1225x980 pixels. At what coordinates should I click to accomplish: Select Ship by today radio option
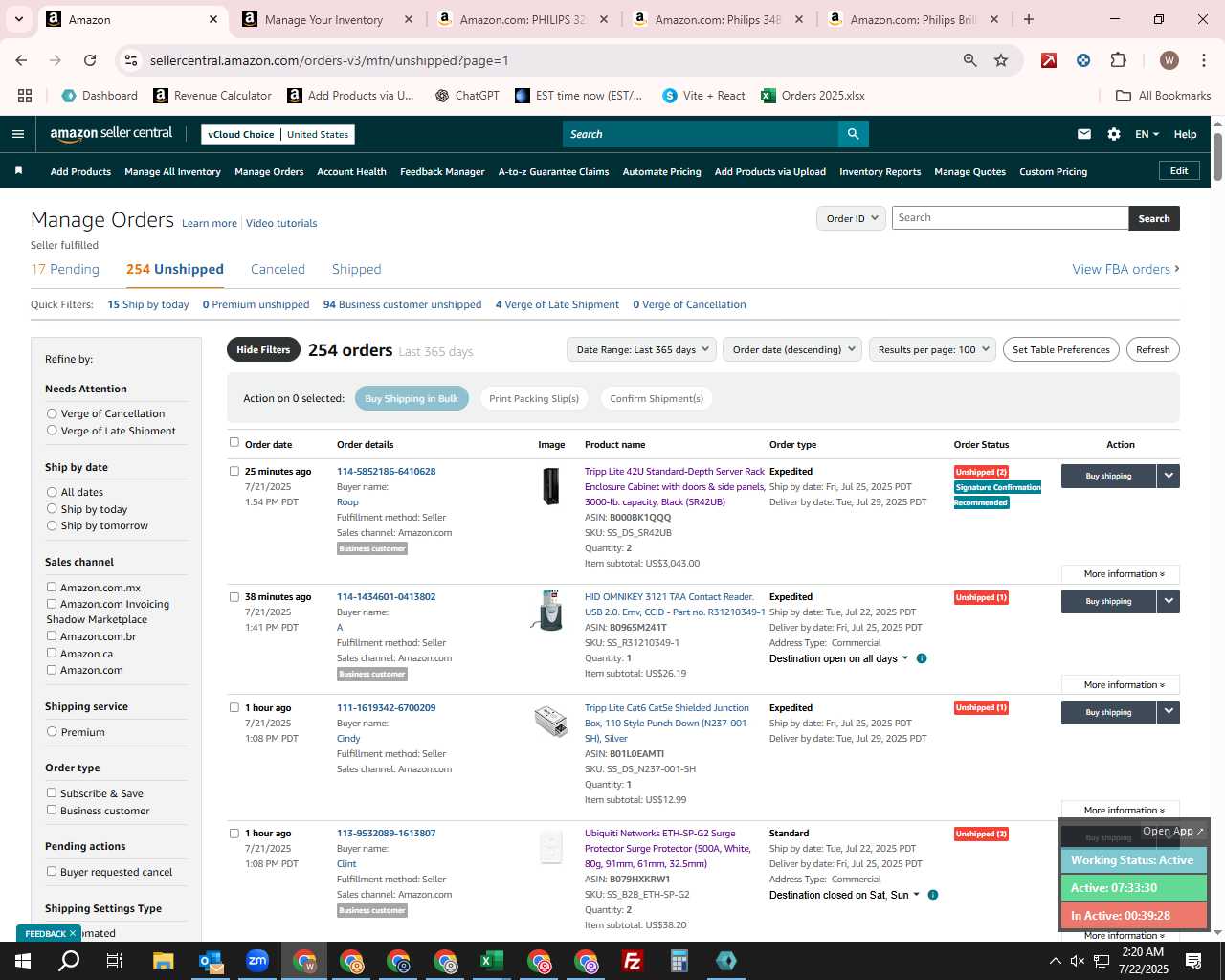click(x=52, y=509)
